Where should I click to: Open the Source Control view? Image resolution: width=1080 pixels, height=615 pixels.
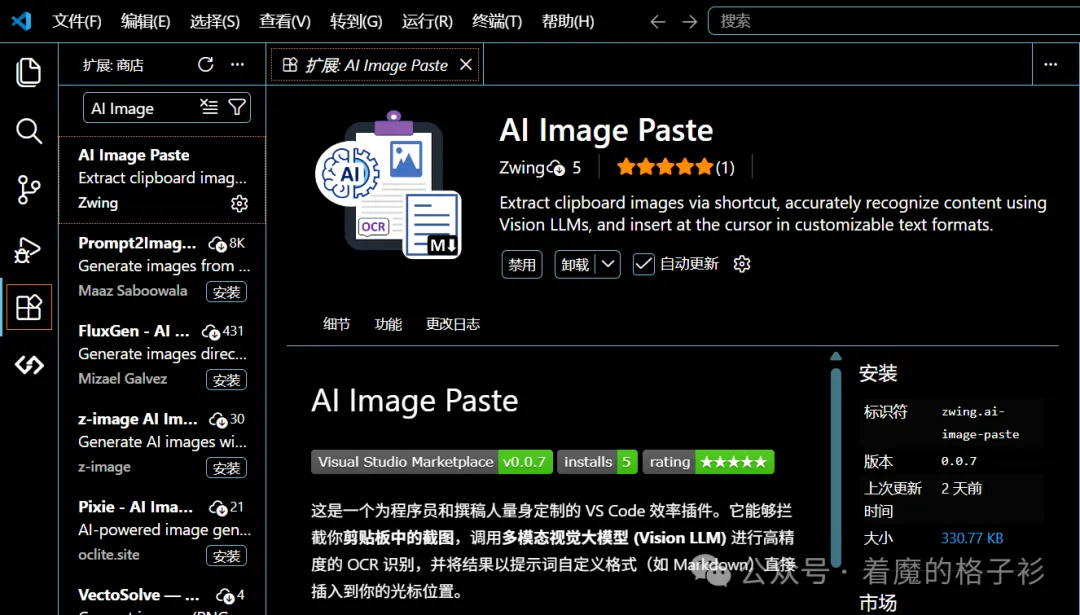29,189
